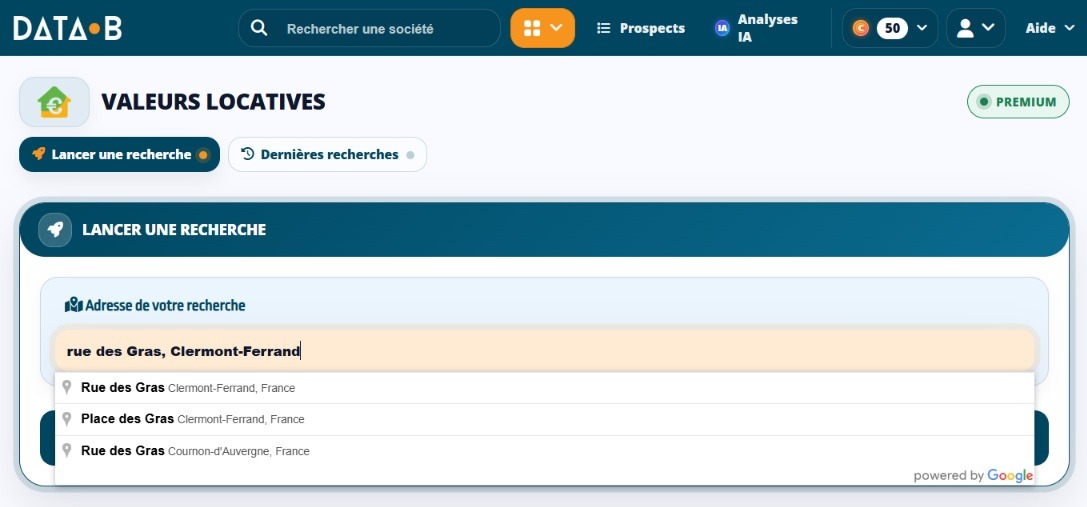Click the history clock icon in Dernières recherches
This screenshot has height=507, width=1087.
(247, 154)
